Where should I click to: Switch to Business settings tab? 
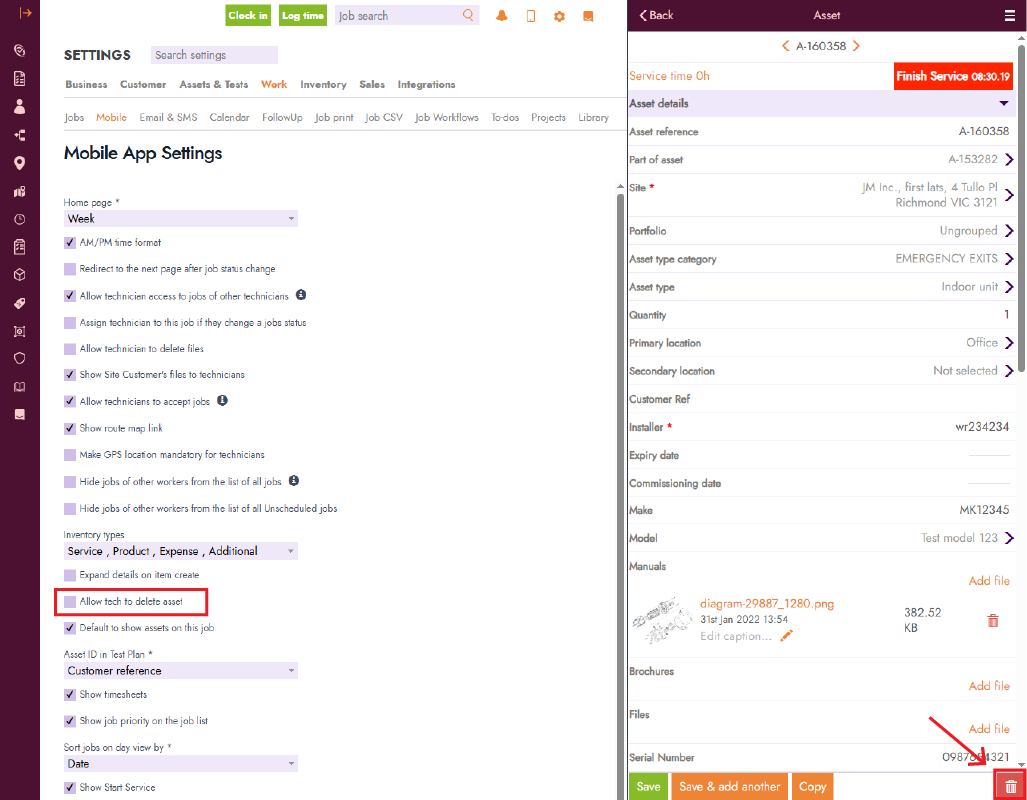pyautogui.click(x=86, y=85)
